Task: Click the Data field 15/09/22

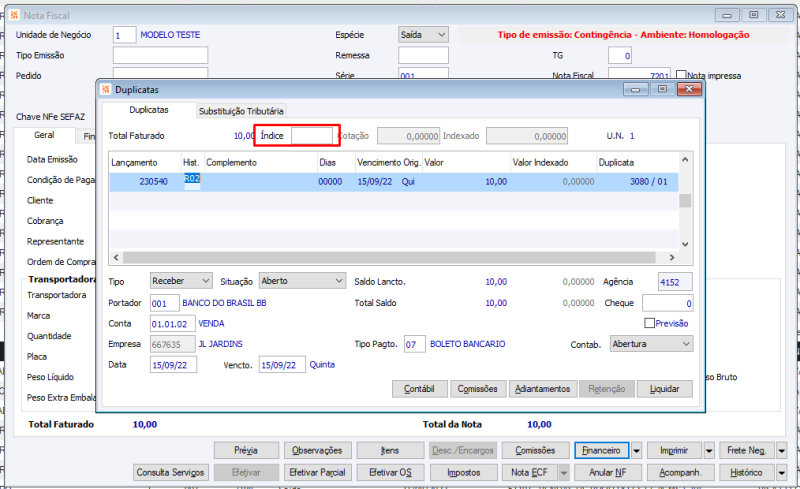Action: pyautogui.click(x=173, y=365)
